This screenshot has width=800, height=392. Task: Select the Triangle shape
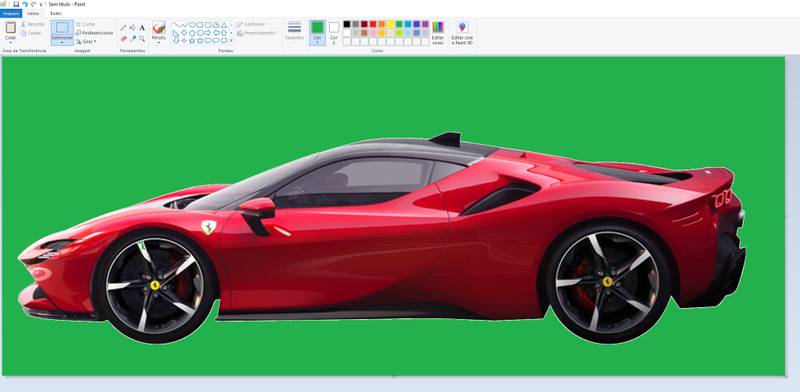tap(224, 24)
